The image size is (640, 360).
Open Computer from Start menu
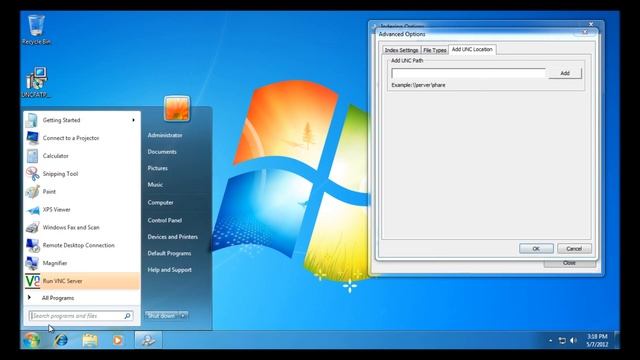click(x=160, y=202)
